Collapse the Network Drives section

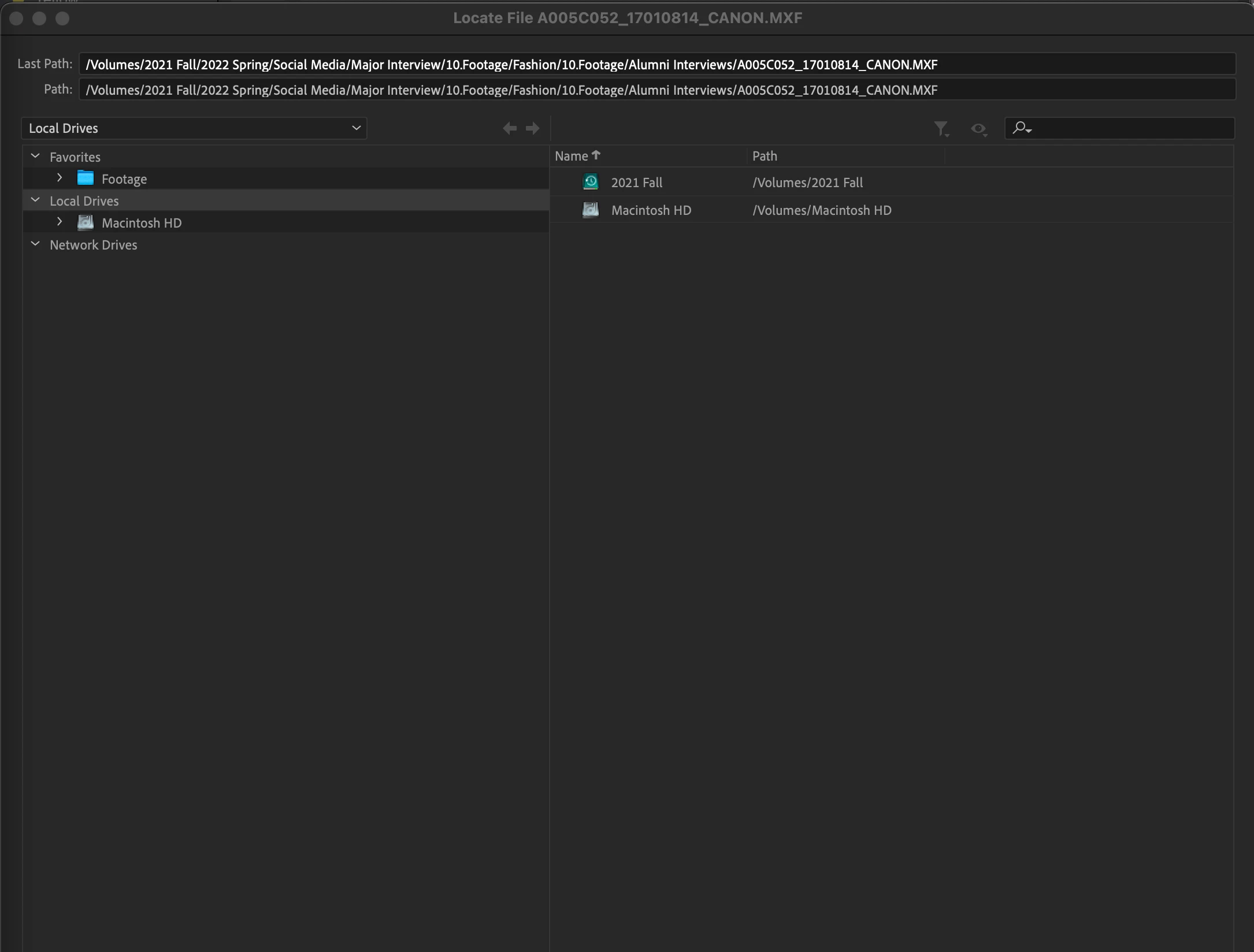[x=35, y=244]
